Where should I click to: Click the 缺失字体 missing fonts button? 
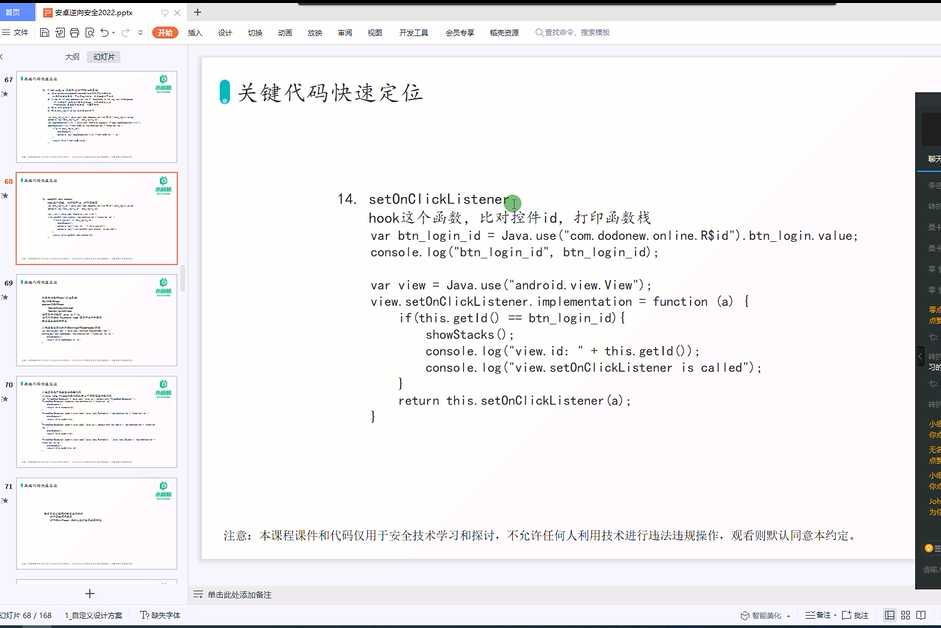tap(160, 615)
